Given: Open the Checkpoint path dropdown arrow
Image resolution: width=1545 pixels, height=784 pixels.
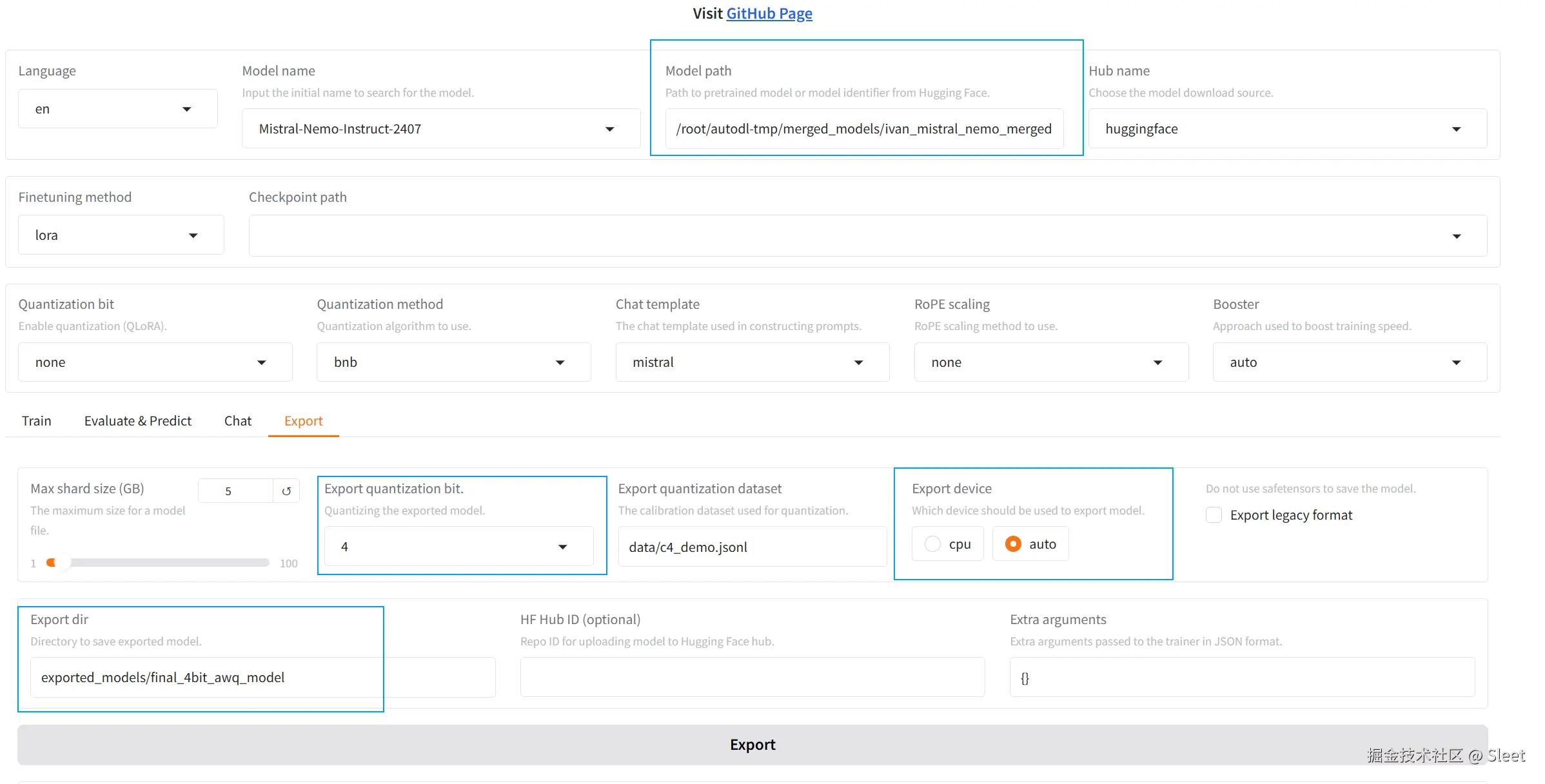Looking at the screenshot, I should click(x=1455, y=236).
